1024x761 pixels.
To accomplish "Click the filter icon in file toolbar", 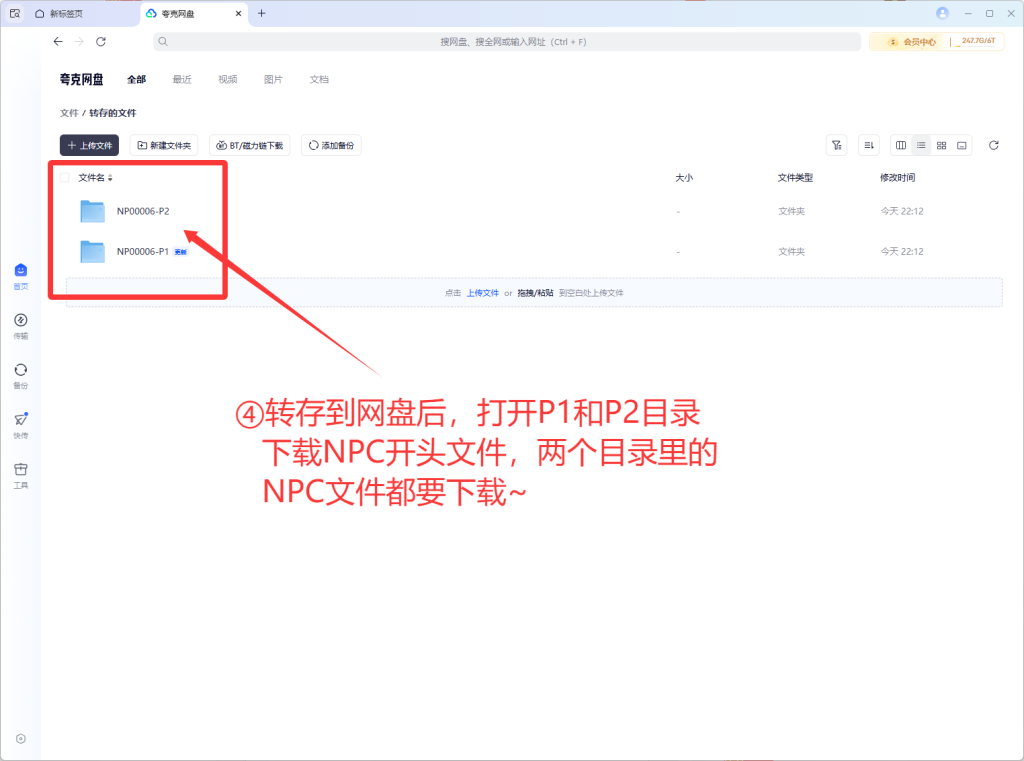I will [x=837, y=145].
